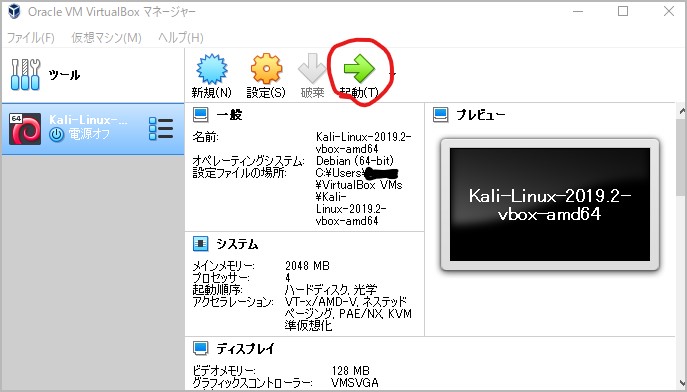The image size is (687, 392).
Task: Click the アクセラレーション: label
Action: click(233, 301)
